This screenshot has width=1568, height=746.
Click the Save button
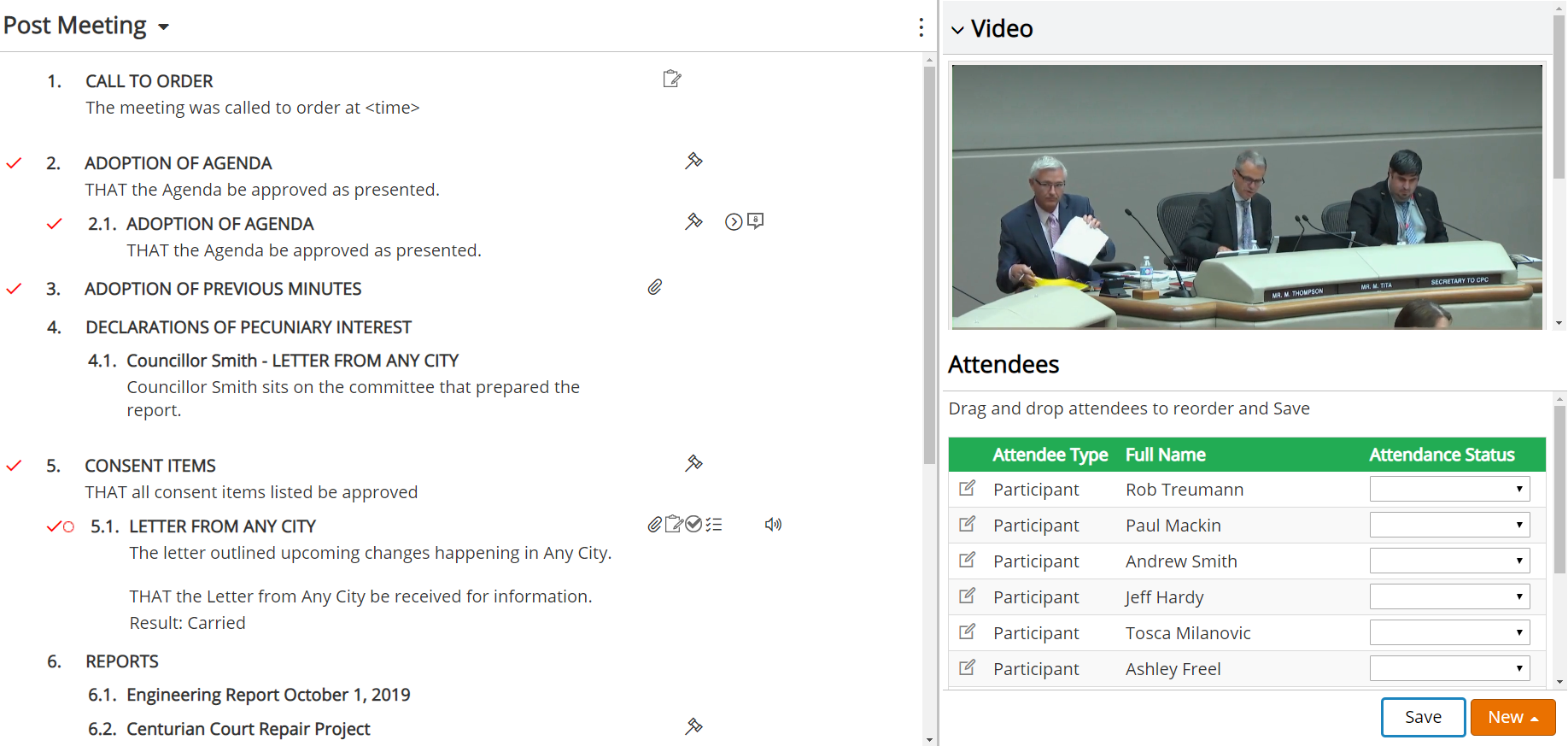pos(1423,717)
